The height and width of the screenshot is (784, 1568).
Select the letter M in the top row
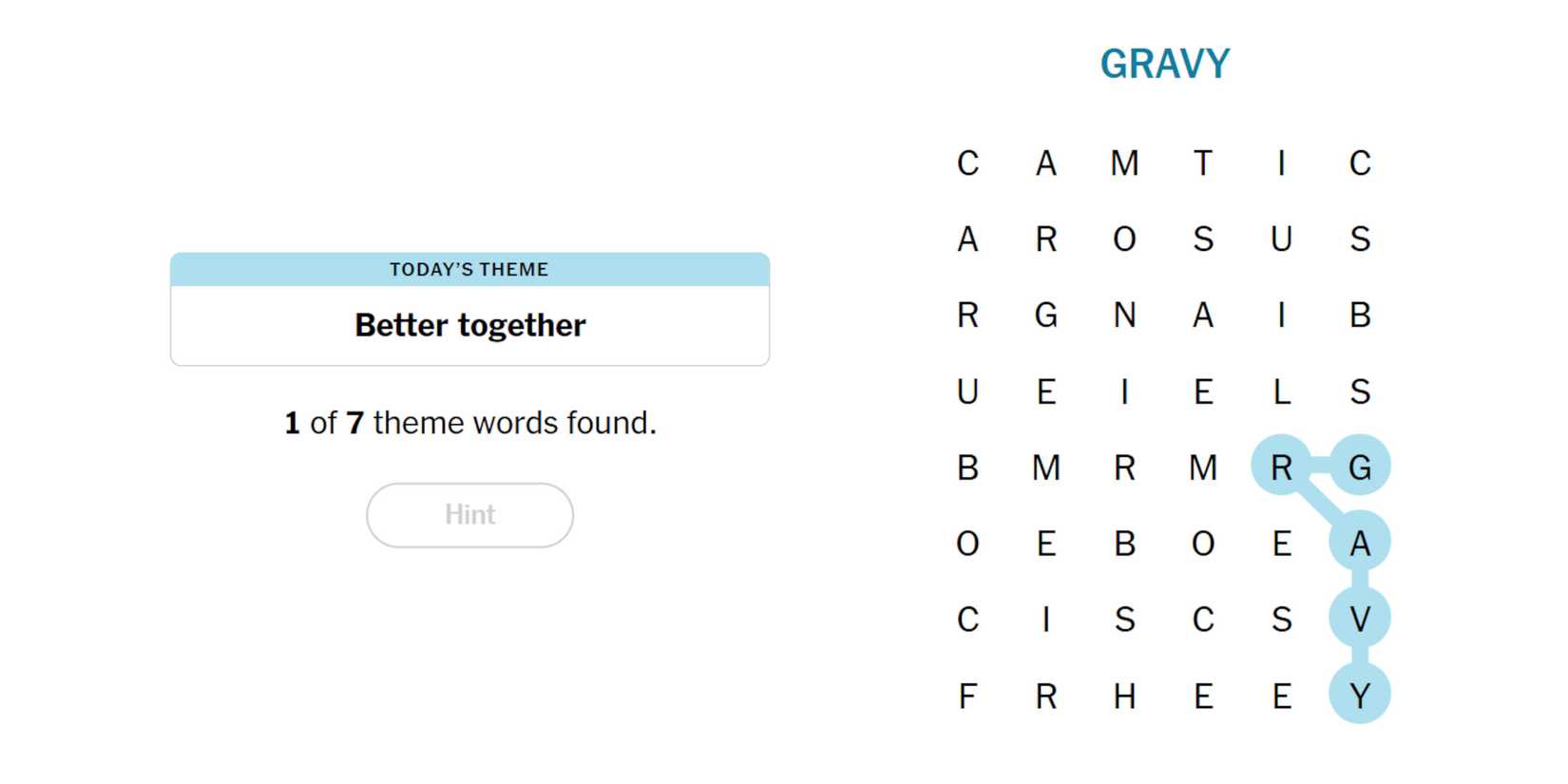pyautogui.click(x=1124, y=163)
